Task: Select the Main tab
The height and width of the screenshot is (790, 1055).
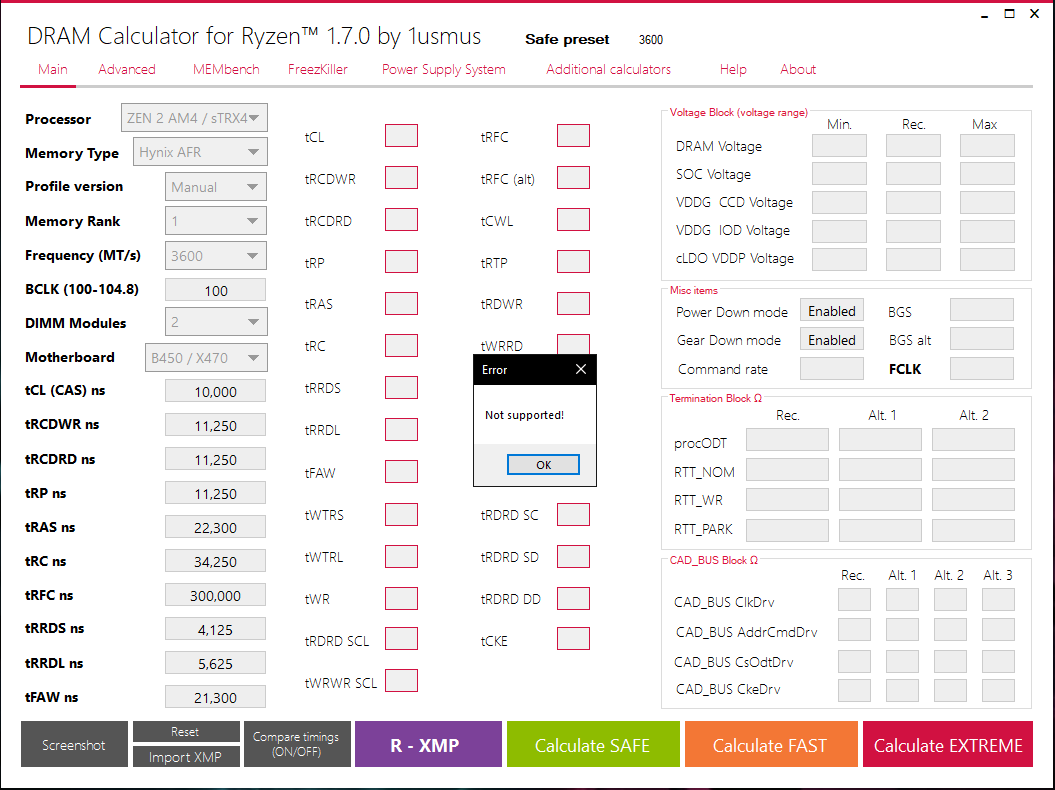Action: coord(52,69)
